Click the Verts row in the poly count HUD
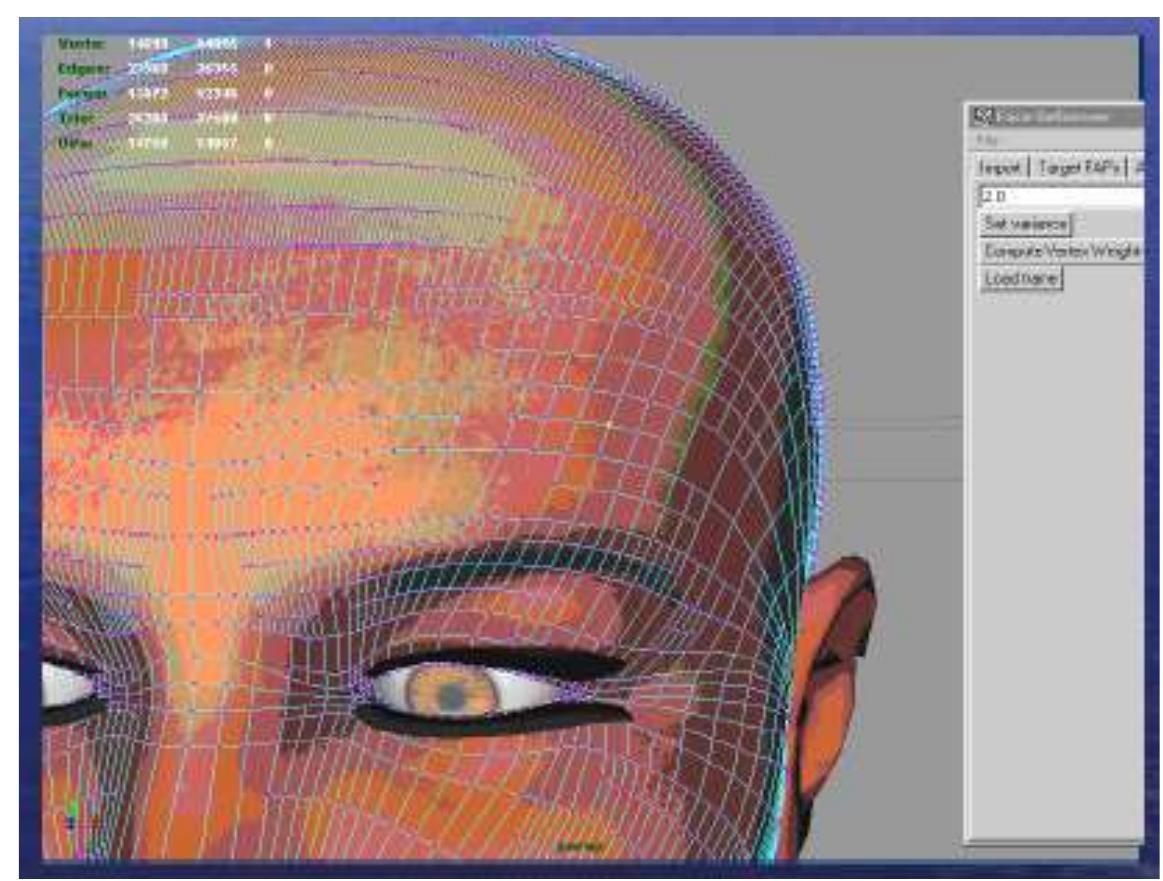 pos(165,44)
